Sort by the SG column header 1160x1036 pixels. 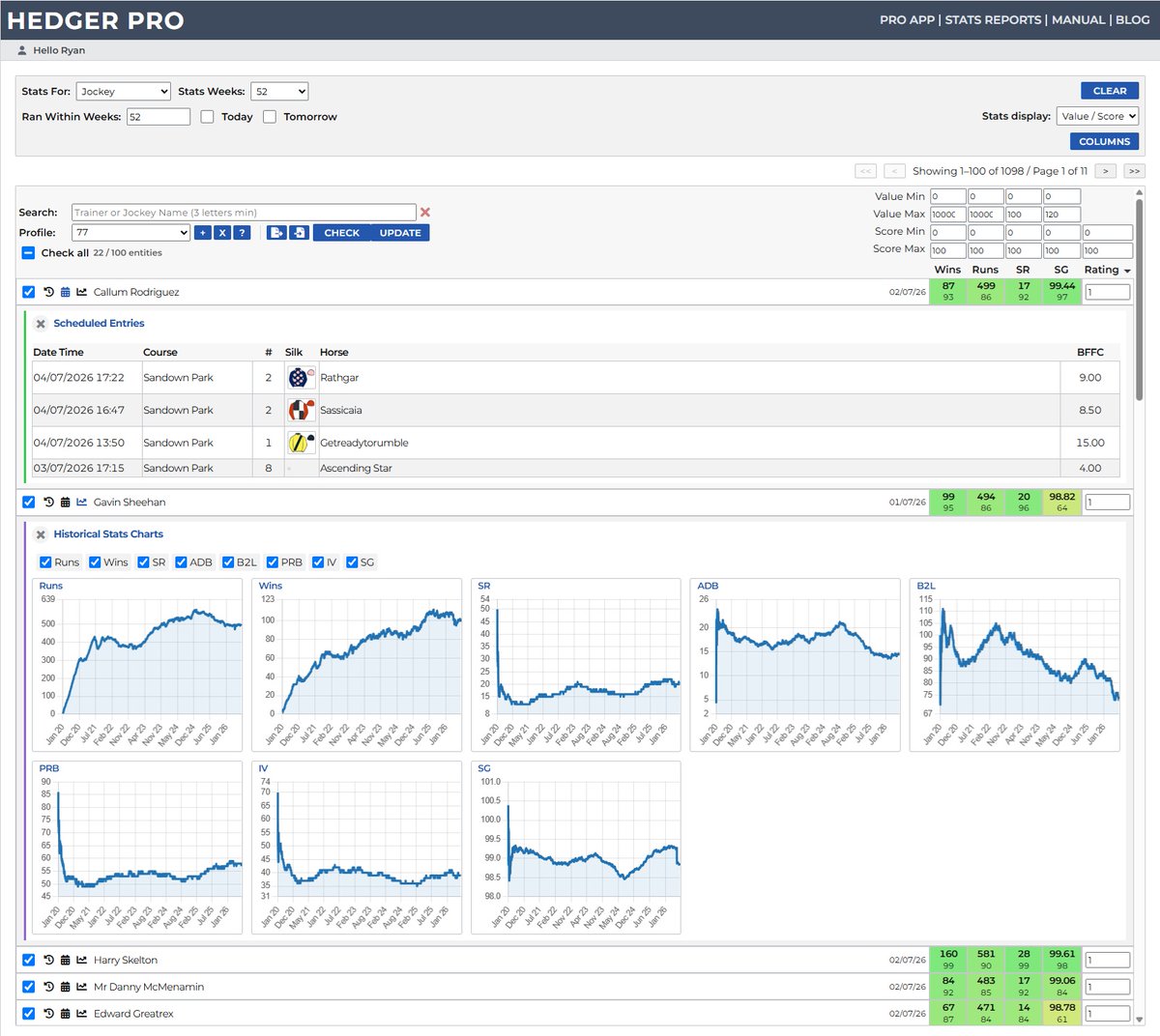[1061, 270]
